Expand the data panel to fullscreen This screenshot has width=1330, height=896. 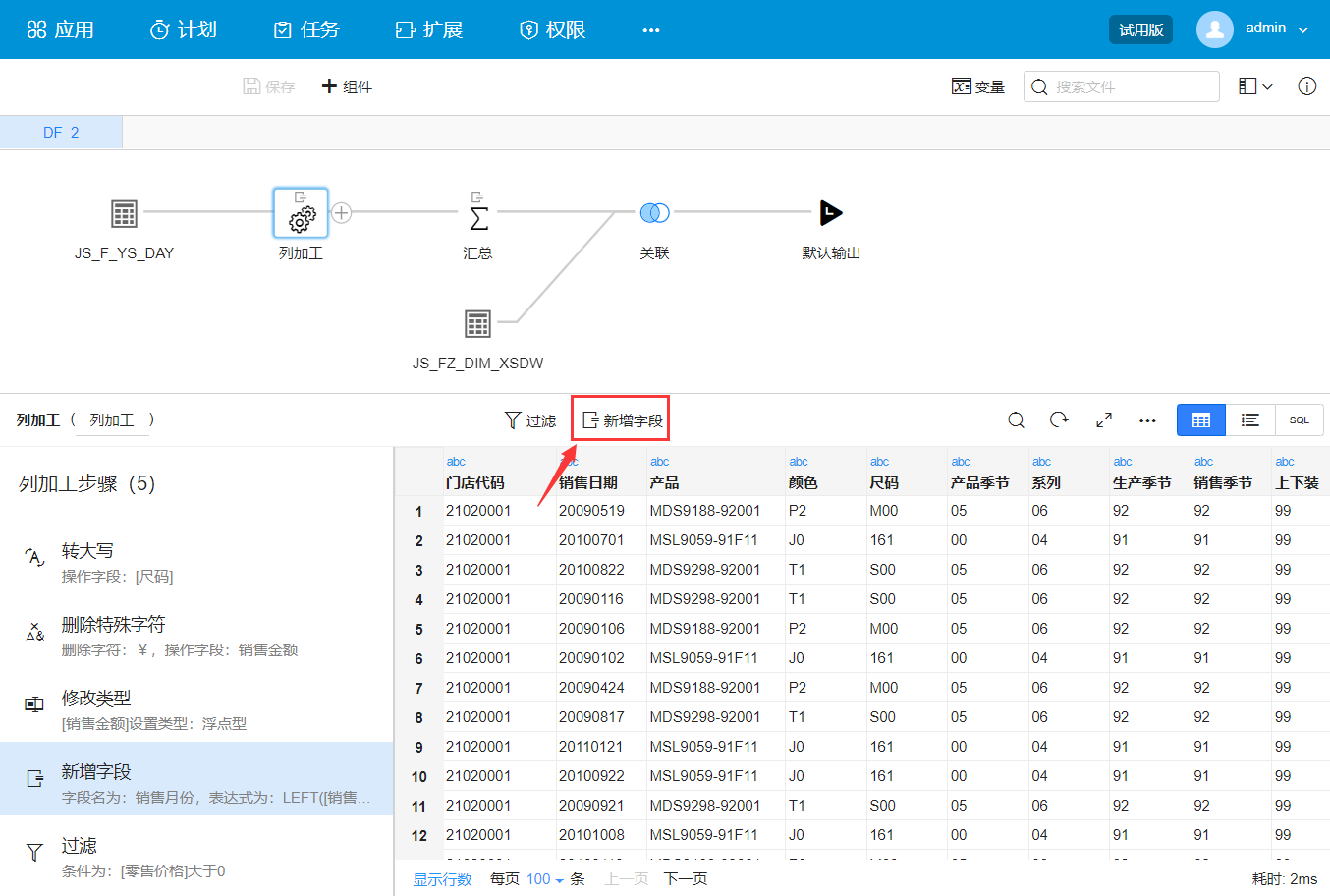tap(1104, 420)
